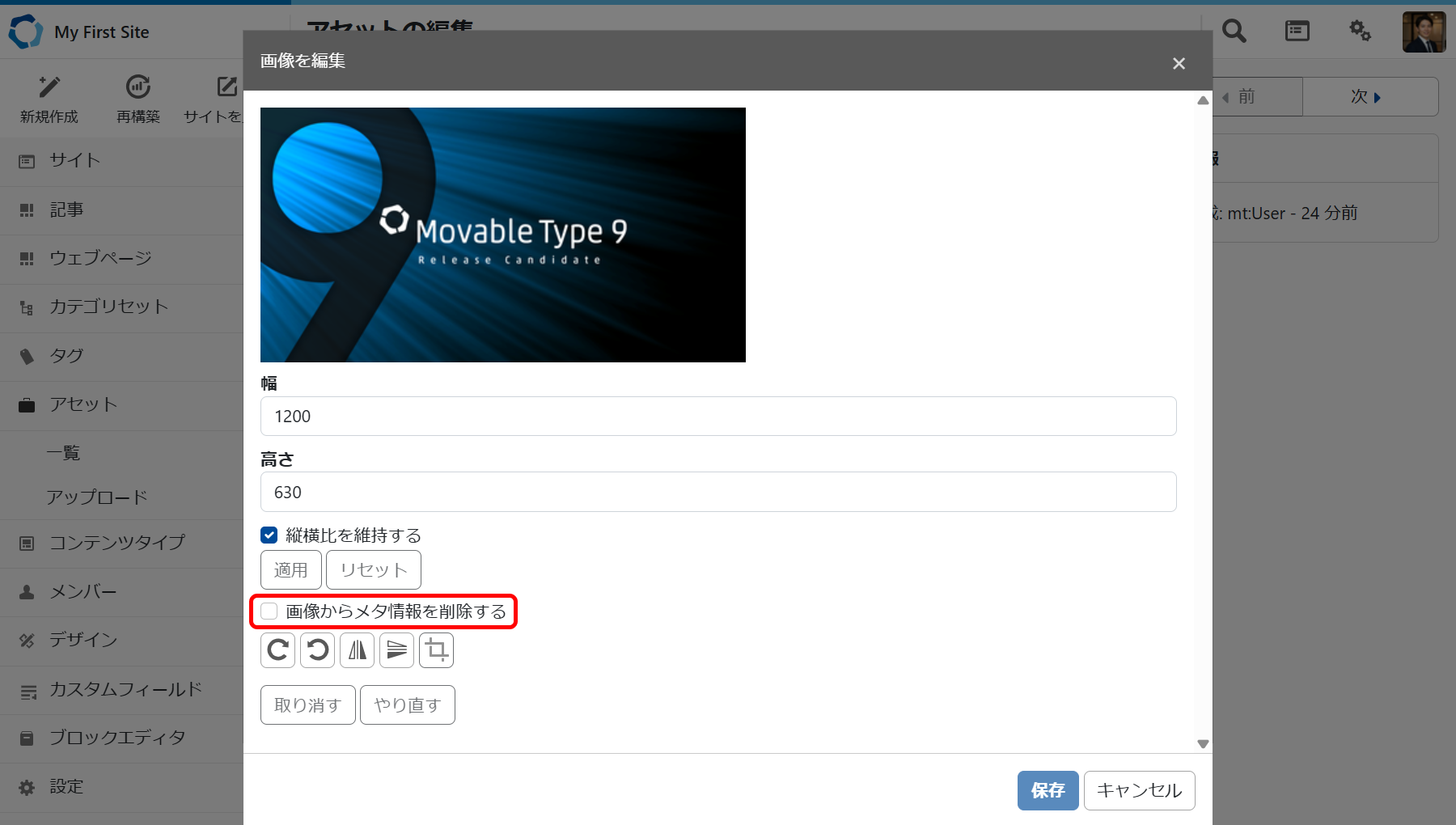Rotate the image counterclockwise
The image size is (1456, 825).
(317, 650)
